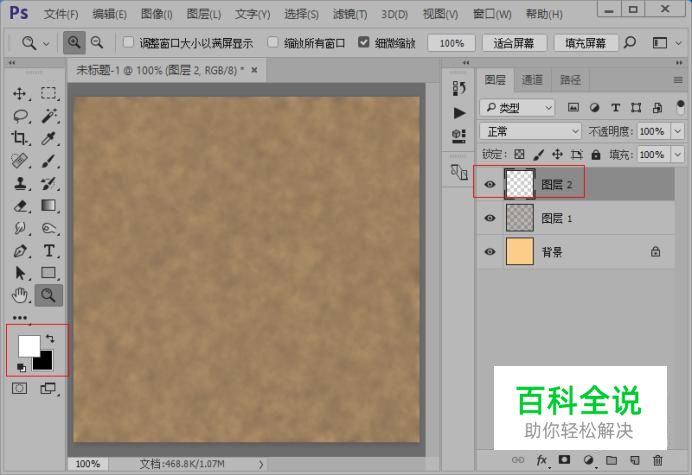Select the Rectangle shape tool

[49, 273]
